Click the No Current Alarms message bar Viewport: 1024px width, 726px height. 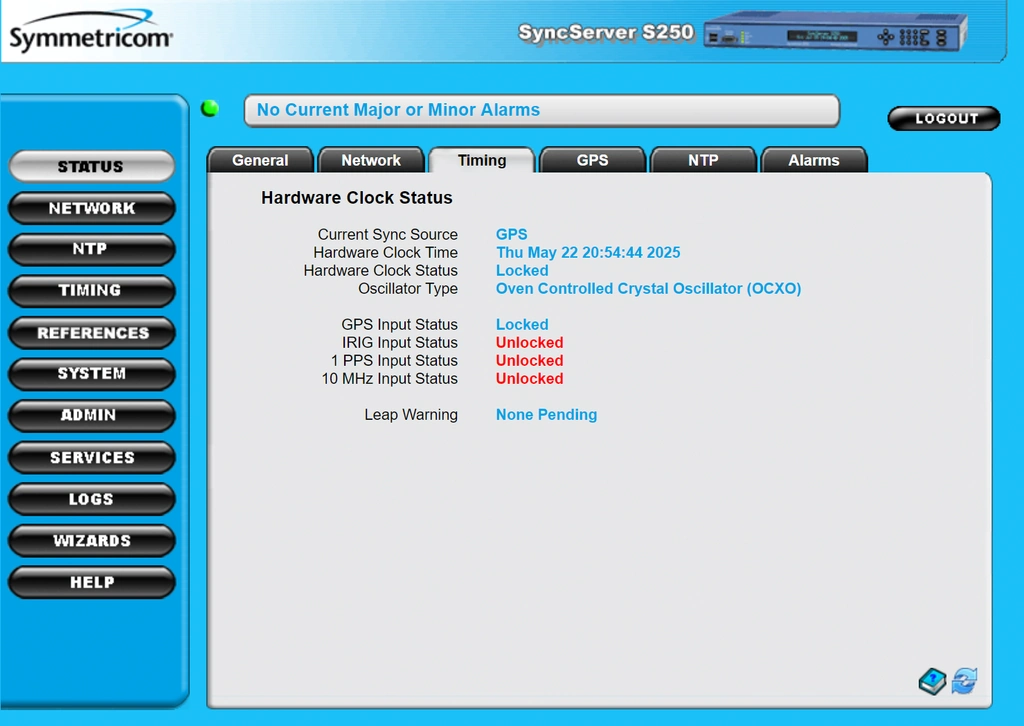541,110
